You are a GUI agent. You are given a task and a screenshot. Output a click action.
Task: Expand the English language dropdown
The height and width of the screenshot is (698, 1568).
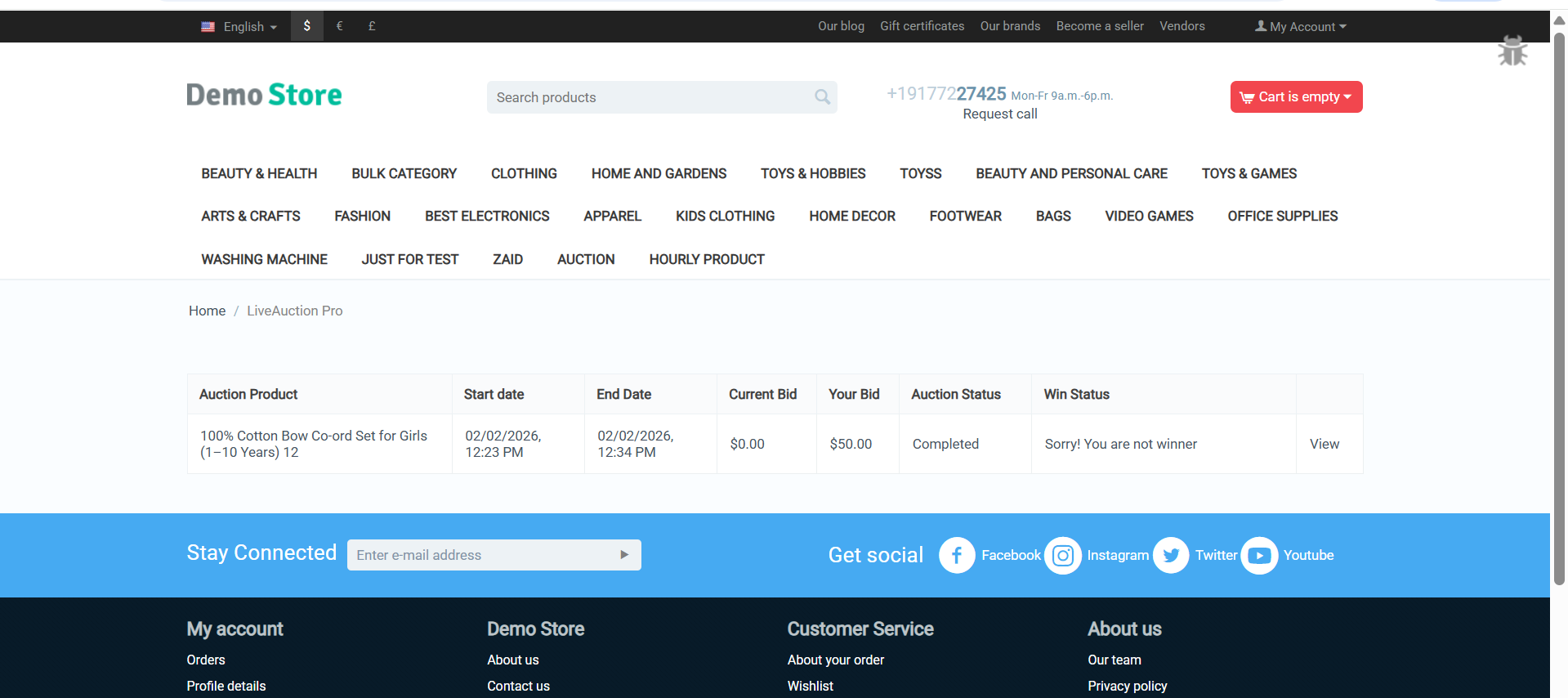click(240, 27)
